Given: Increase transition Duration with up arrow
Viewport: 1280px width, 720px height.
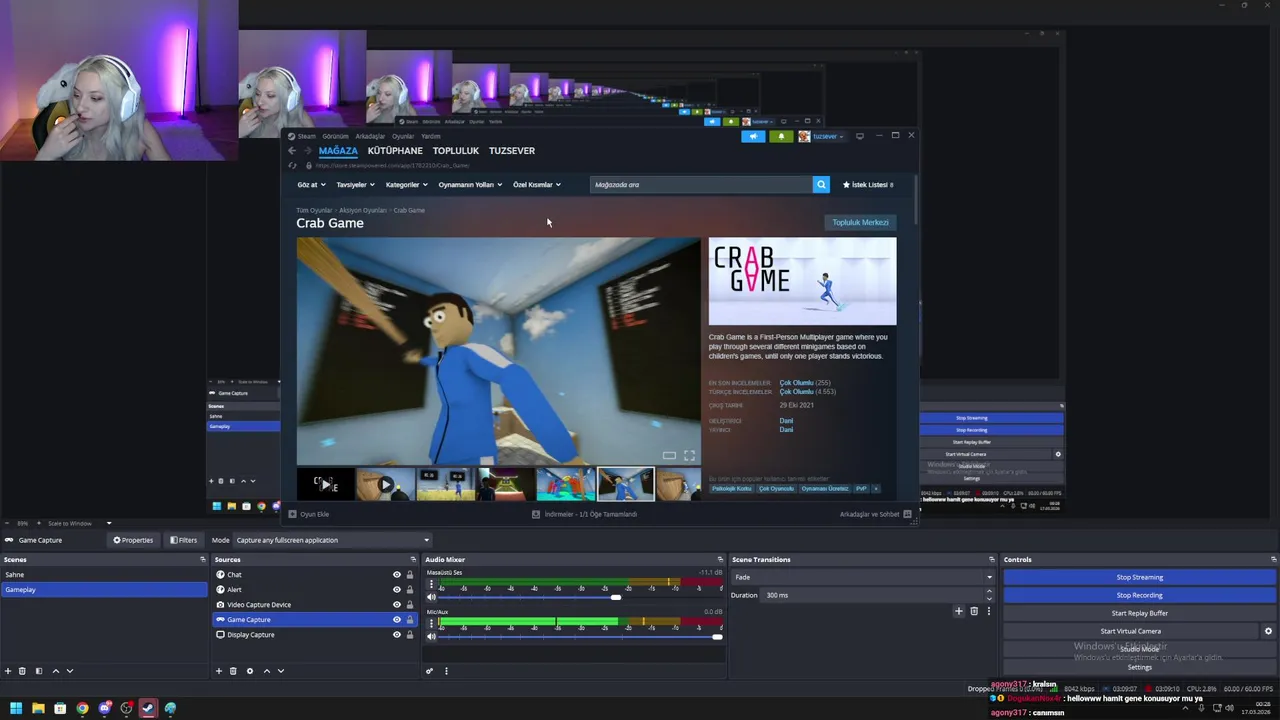Looking at the screenshot, I should pos(989,592).
